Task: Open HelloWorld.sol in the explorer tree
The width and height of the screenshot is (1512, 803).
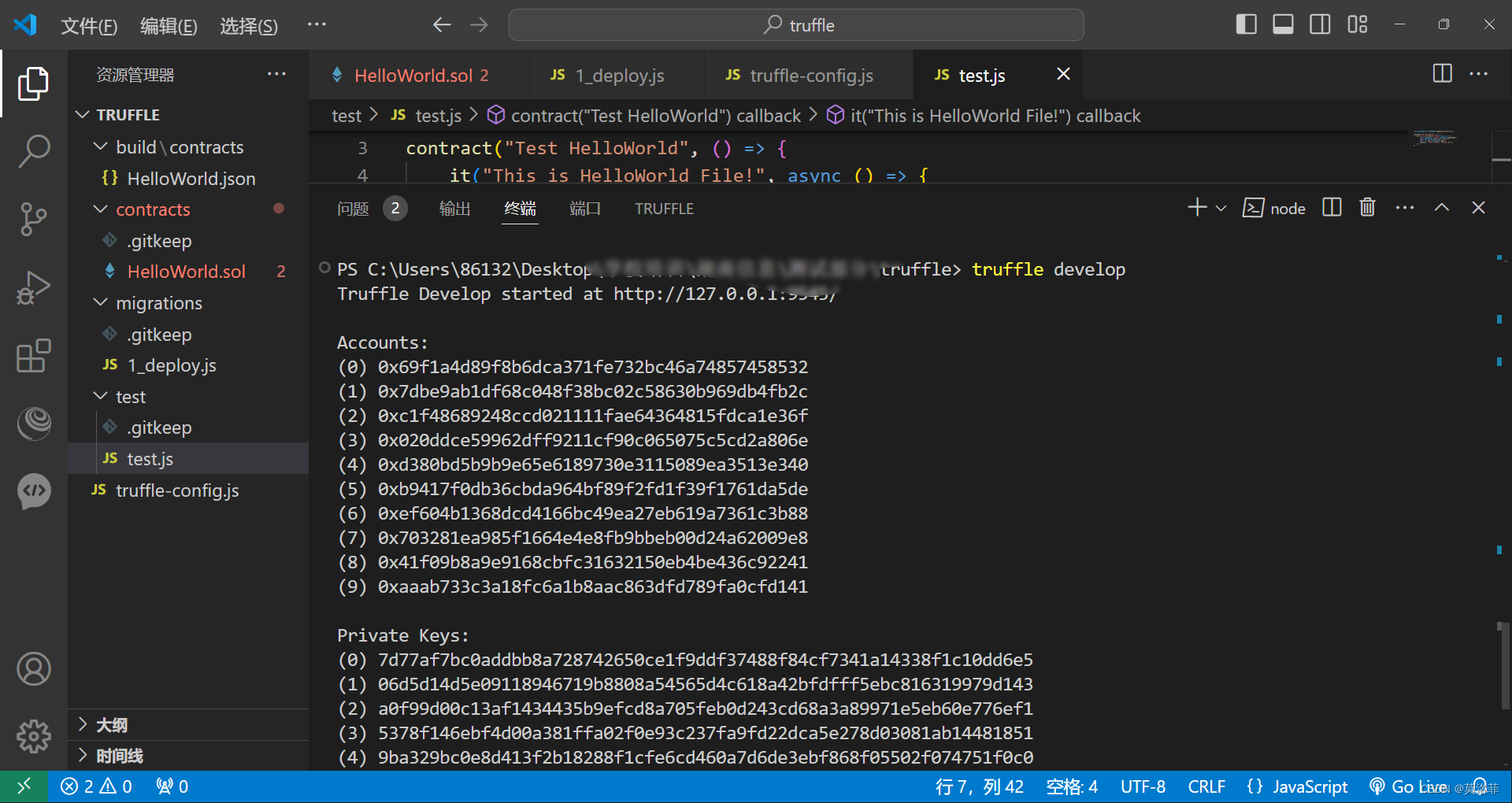Action: [x=189, y=272]
